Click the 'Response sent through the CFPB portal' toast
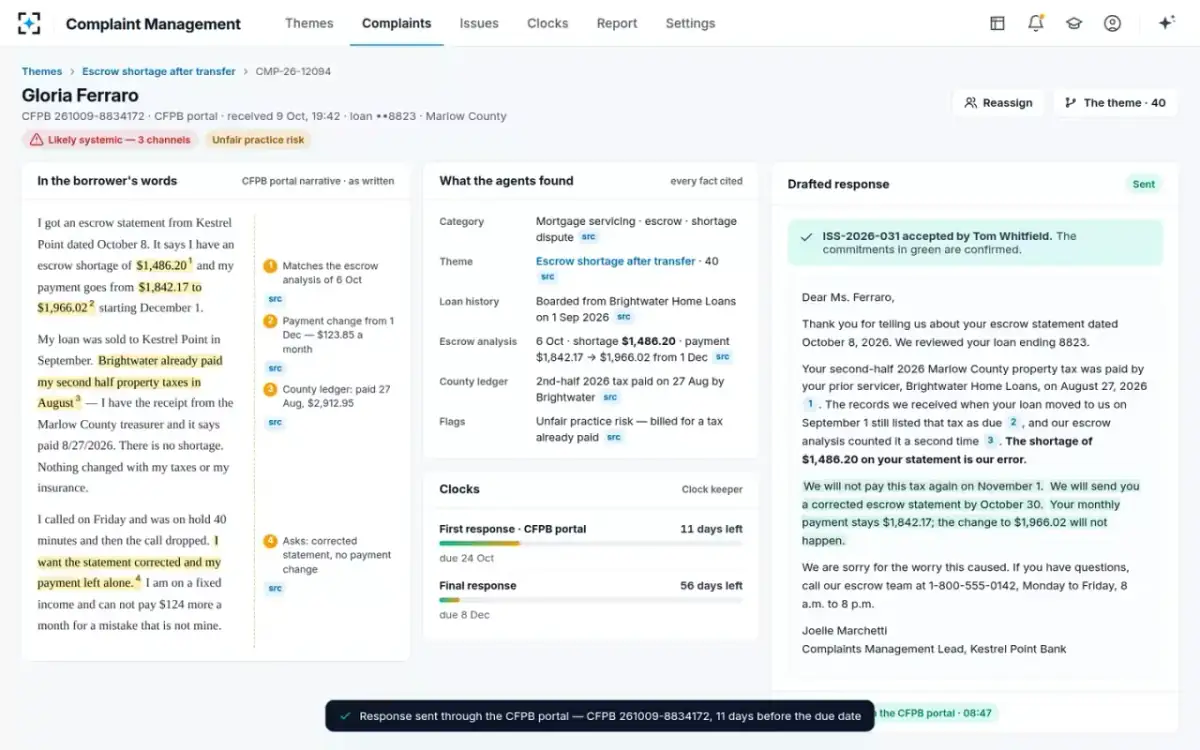The height and width of the screenshot is (750, 1200). [600, 716]
